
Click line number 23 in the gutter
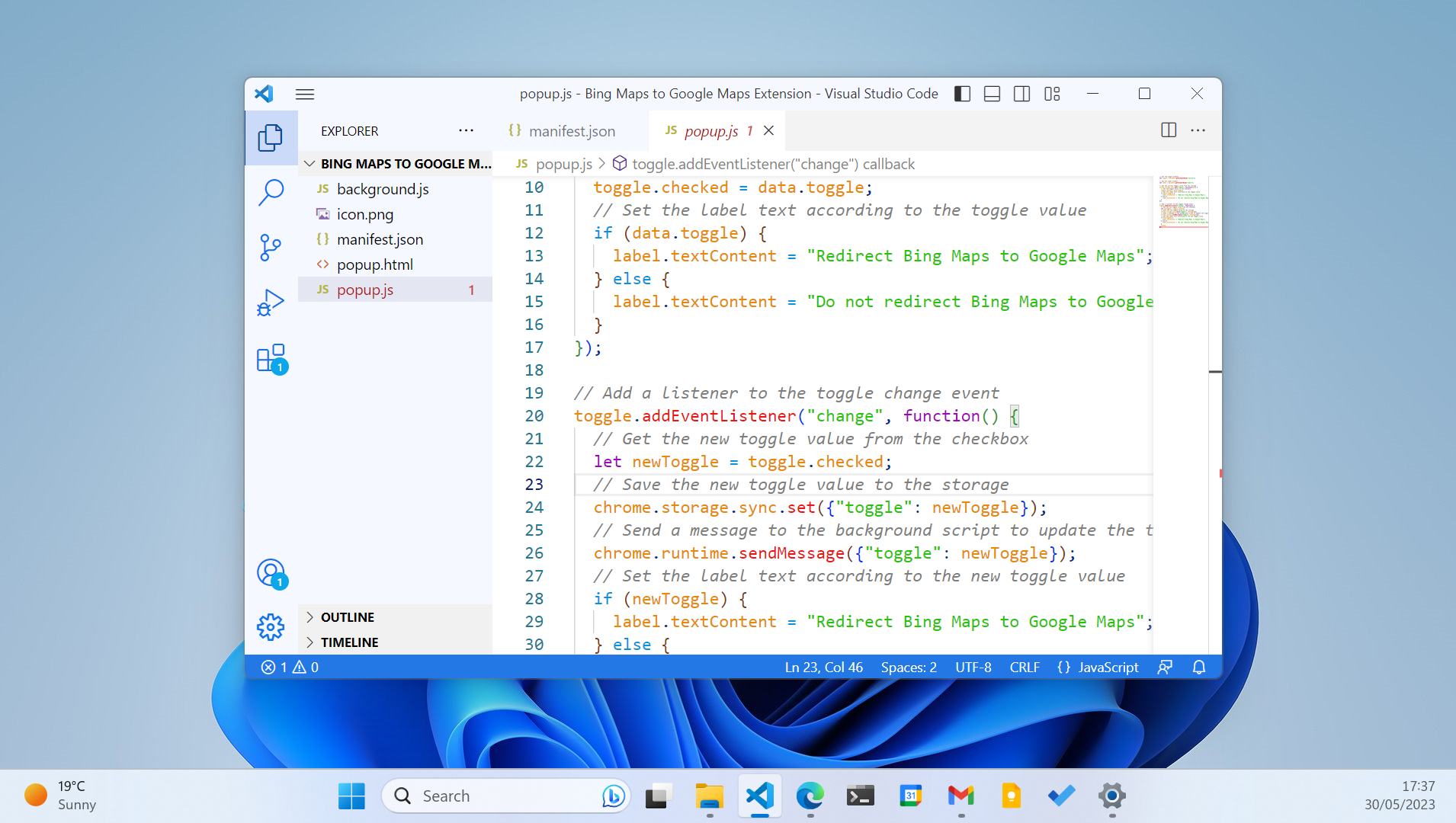[x=534, y=485]
